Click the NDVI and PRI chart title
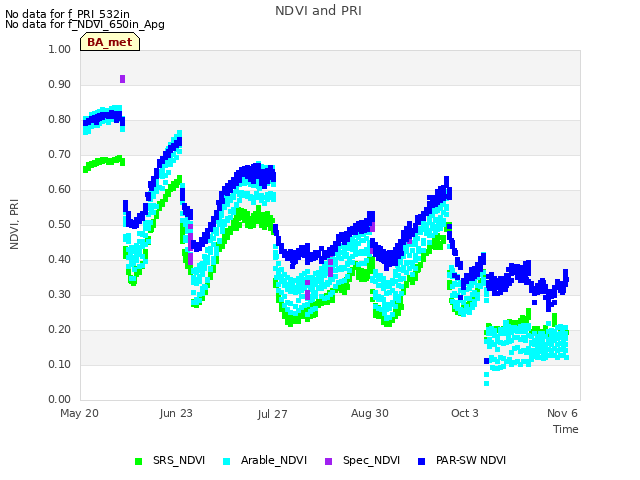Viewport: 640px width, 480px height. (x=318, y=11)
